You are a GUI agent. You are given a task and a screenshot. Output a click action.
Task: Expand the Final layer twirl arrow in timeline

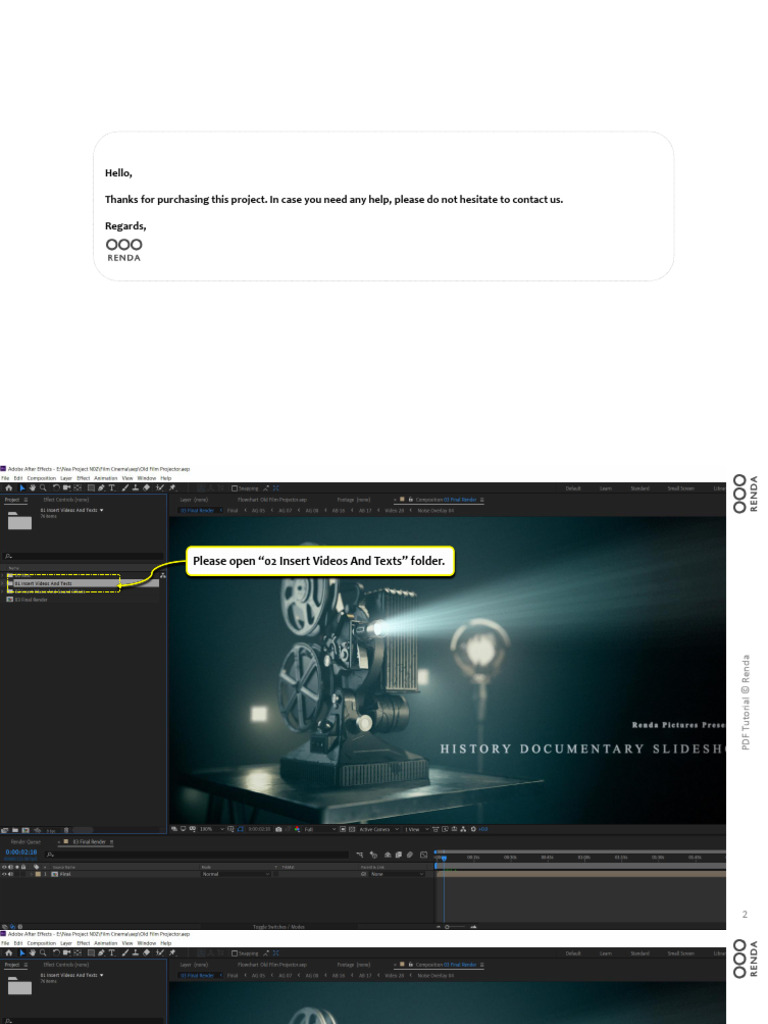click(x=31, y=874)
